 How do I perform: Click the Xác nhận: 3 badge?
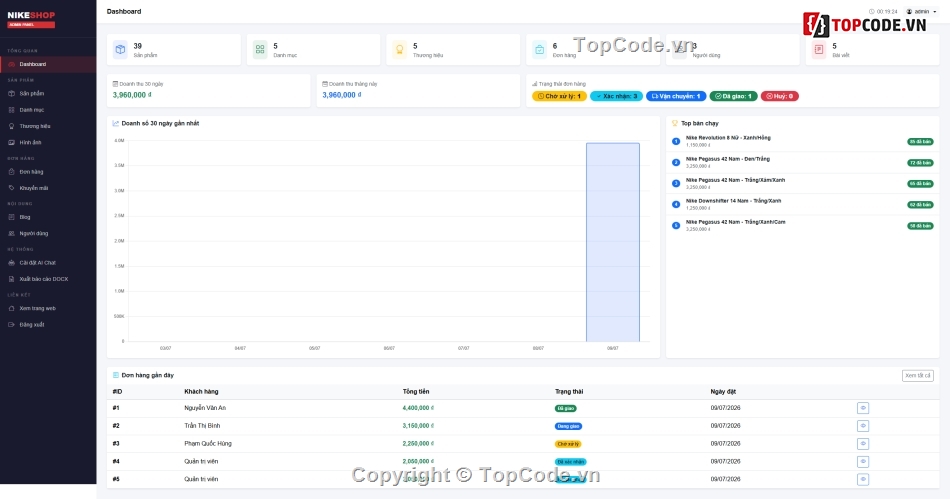616,96
